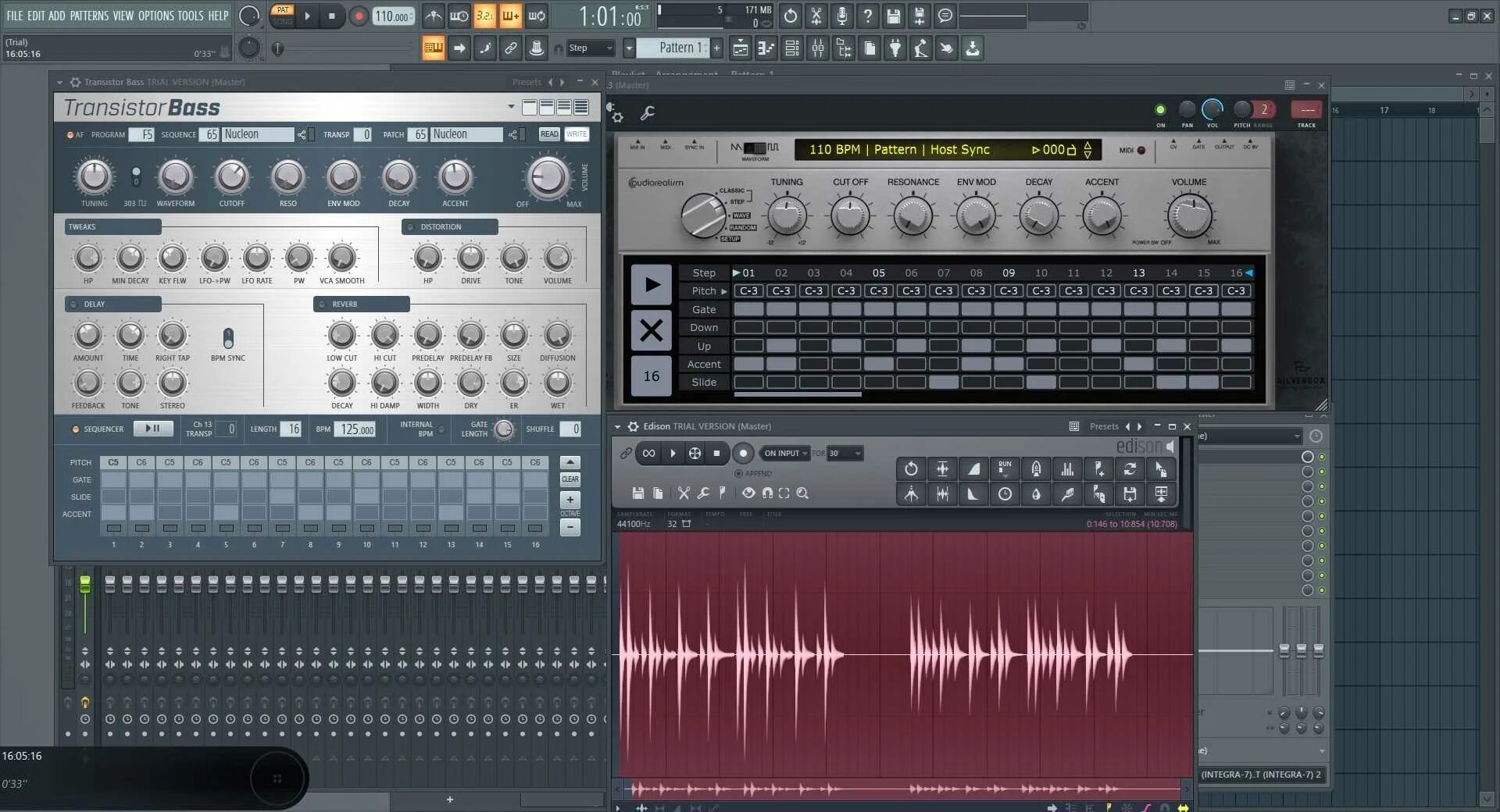The height and width of the screenshot is (812, 1500).
Task: Click the Edison run script icon
Action: click(1005, 469)
